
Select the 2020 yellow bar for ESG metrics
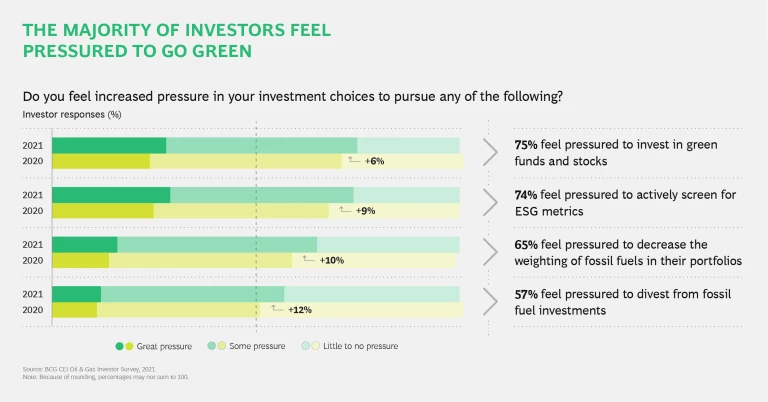coord(102,211)
